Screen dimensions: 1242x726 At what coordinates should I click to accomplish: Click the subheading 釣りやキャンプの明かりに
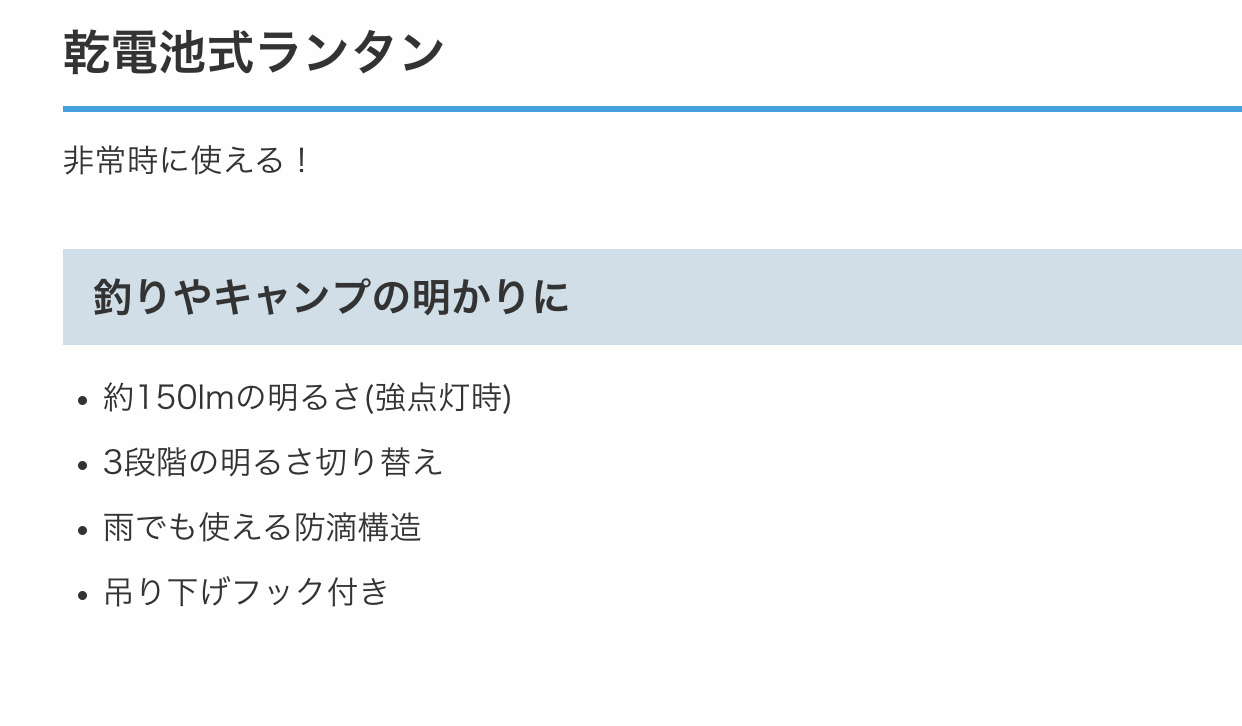coord(331,298)
